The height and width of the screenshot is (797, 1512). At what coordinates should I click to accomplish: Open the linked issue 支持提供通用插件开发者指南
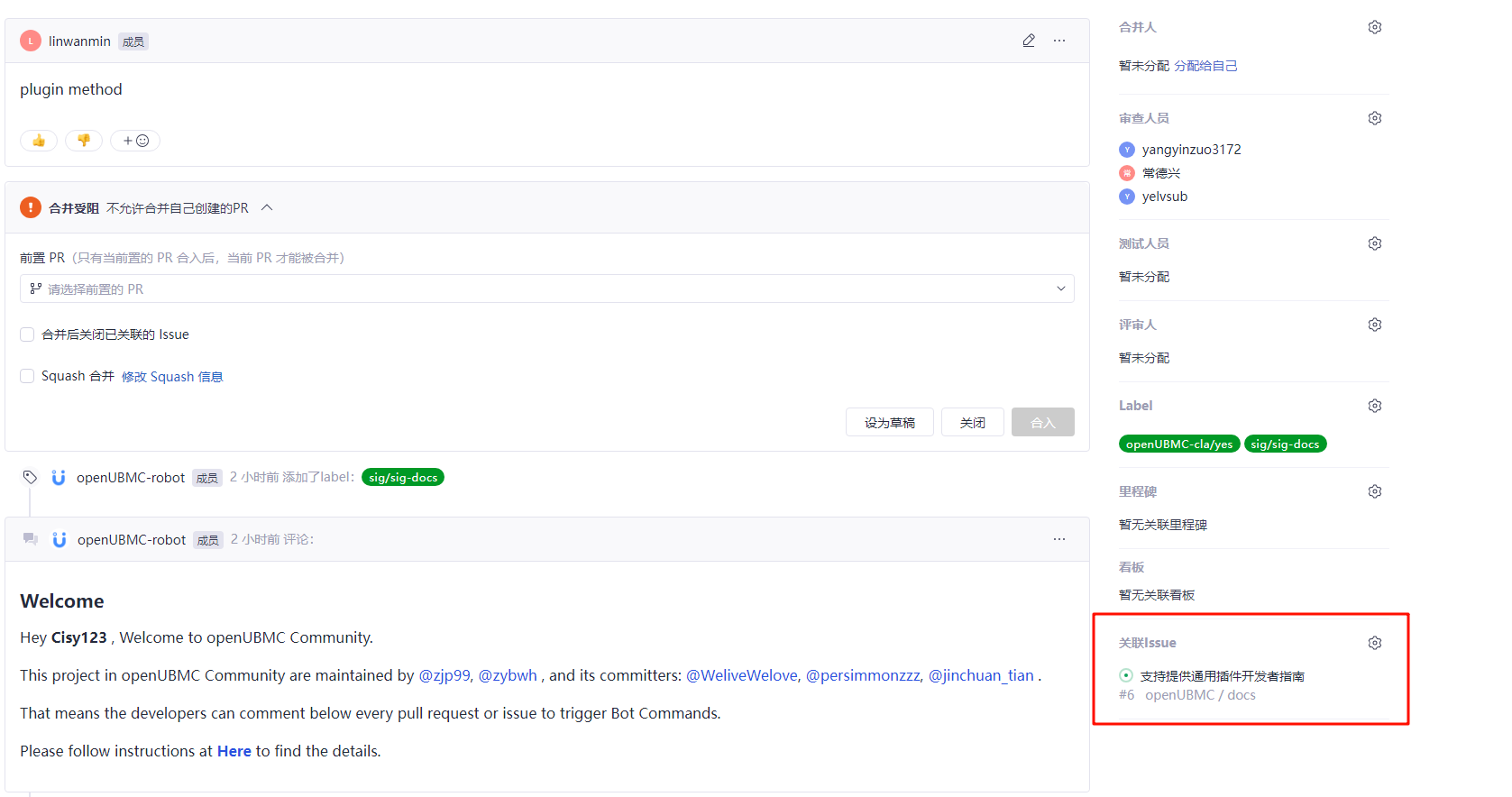click(1222, 676)
